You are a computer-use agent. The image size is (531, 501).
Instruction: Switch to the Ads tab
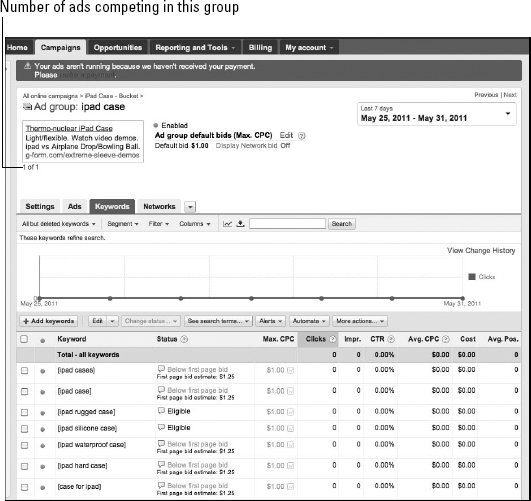(74, 207)
